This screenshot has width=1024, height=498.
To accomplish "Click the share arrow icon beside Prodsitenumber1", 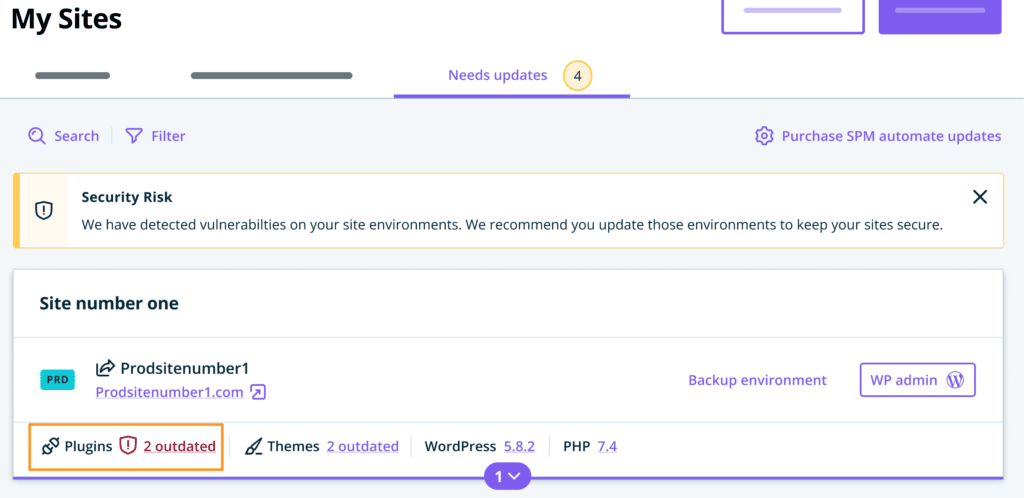I will [x=104, y=368].
